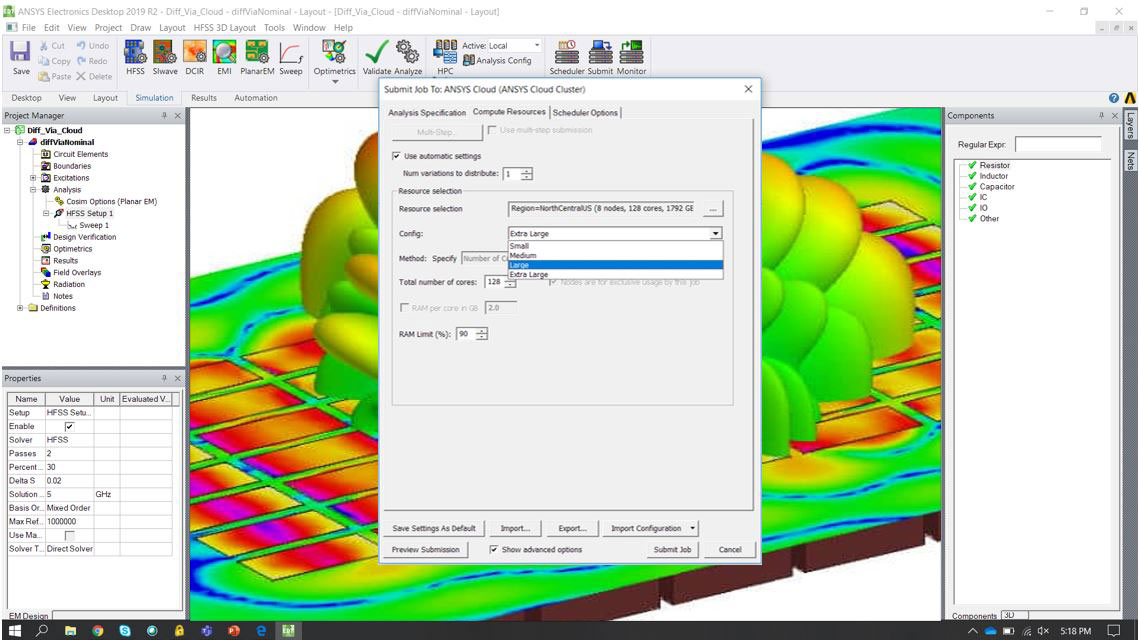1139x640 pixels.
Task: Toggle the Enable checkbox in Properties
Action: [x=69, y=426]
